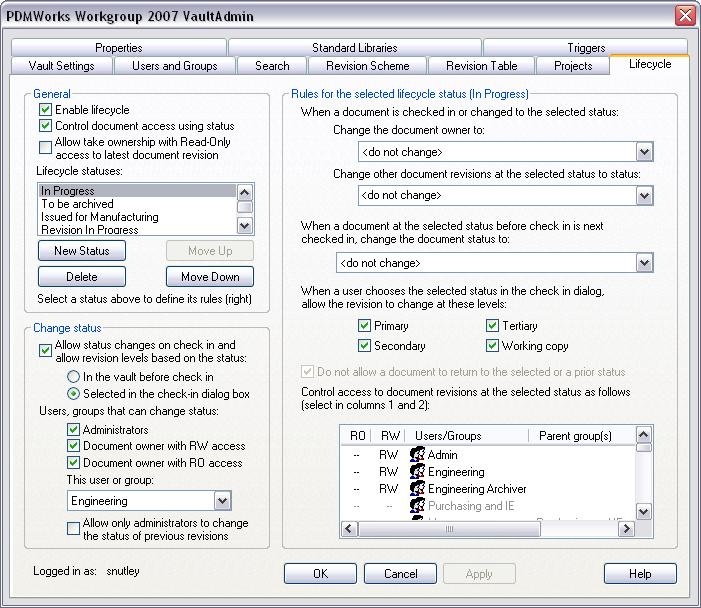
Task: Click lifecycle statuses list scrollbar thumb
Action: click(245, 207)
